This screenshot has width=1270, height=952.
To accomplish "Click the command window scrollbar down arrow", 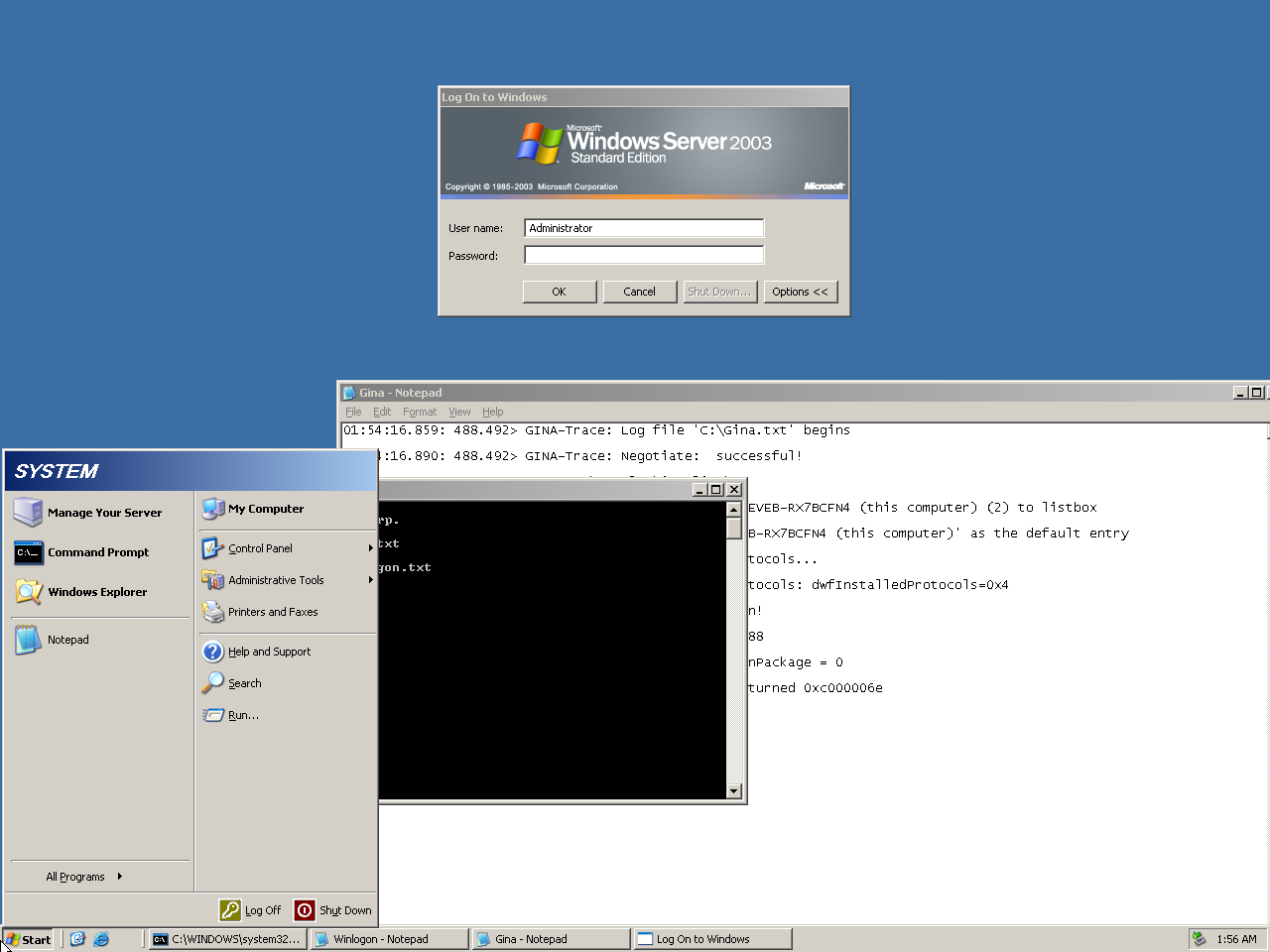I will click(x=734, y=790).
